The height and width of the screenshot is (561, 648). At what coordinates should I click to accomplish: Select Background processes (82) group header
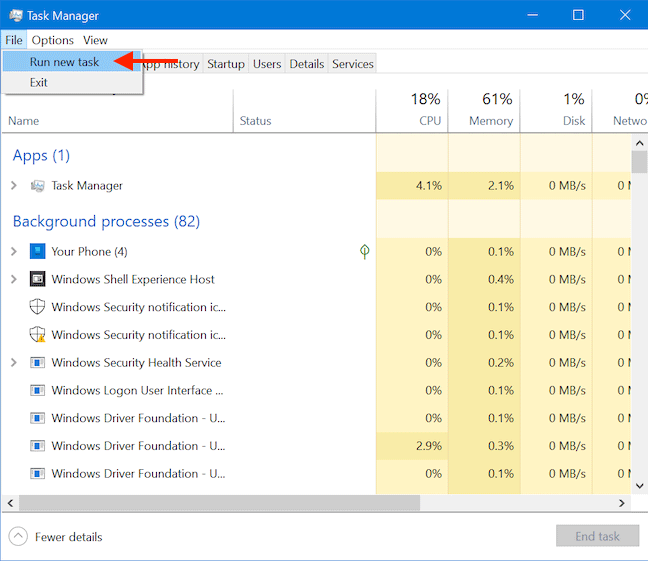[106, 222]
